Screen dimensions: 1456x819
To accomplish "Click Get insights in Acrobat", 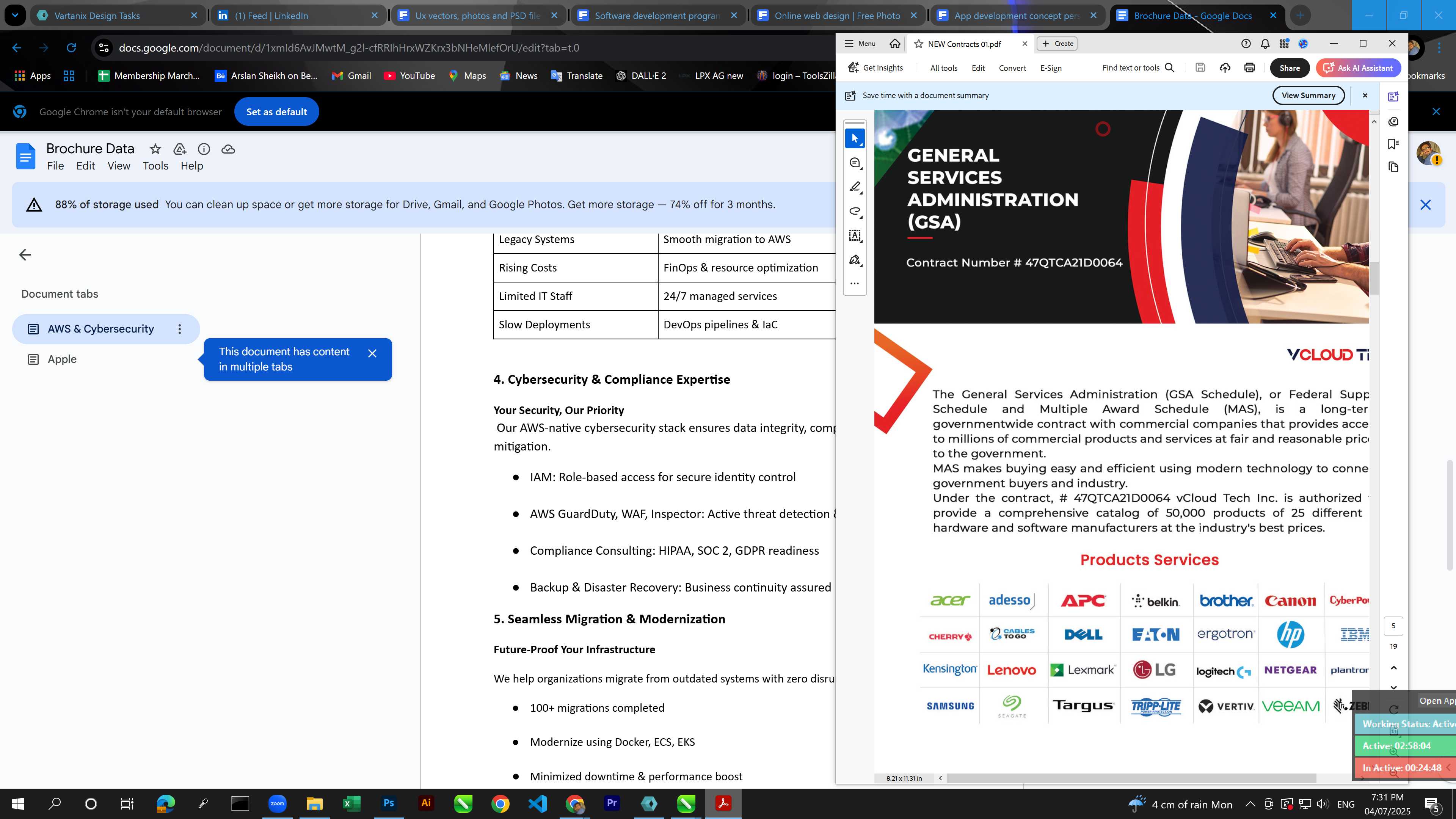I will (875, 68).
